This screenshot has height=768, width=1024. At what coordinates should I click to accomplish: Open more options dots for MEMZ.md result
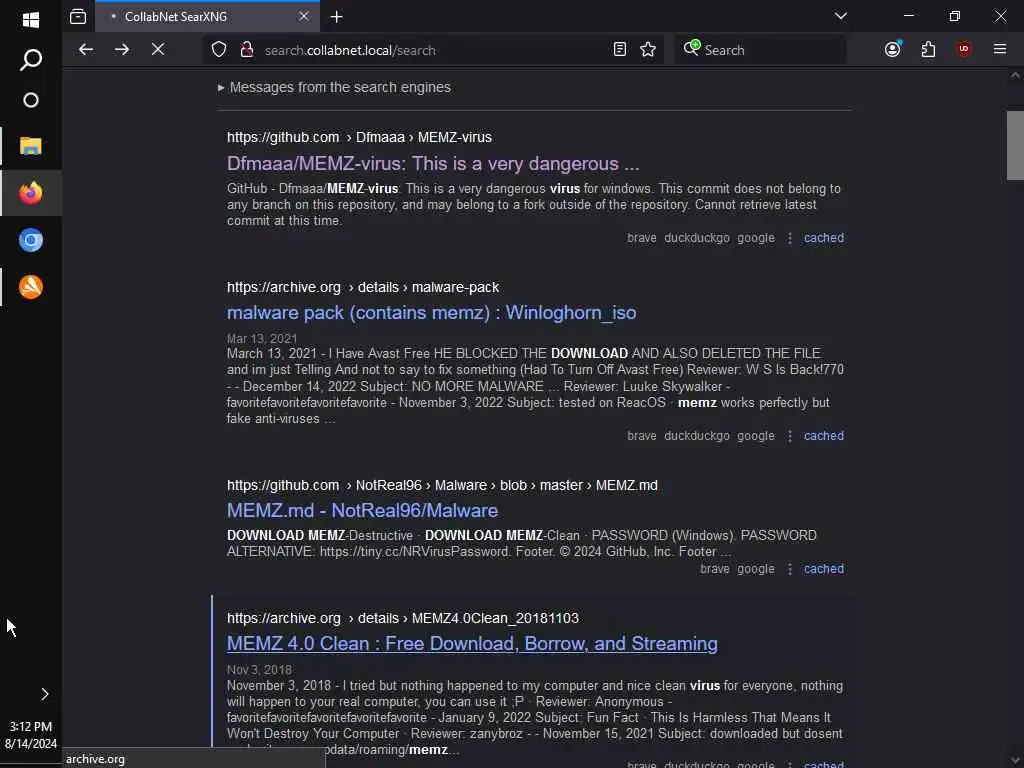point(790,569)
